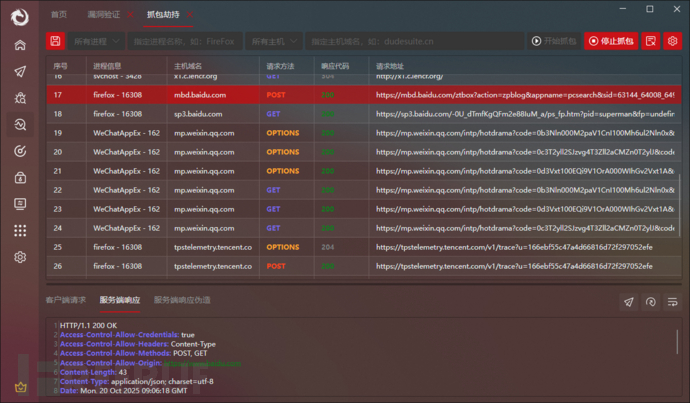Image resolution: width=690 pixels, height=403 pixels.
Task: Open the home icon in left sidebar
Action: click(x=20, y=45)
